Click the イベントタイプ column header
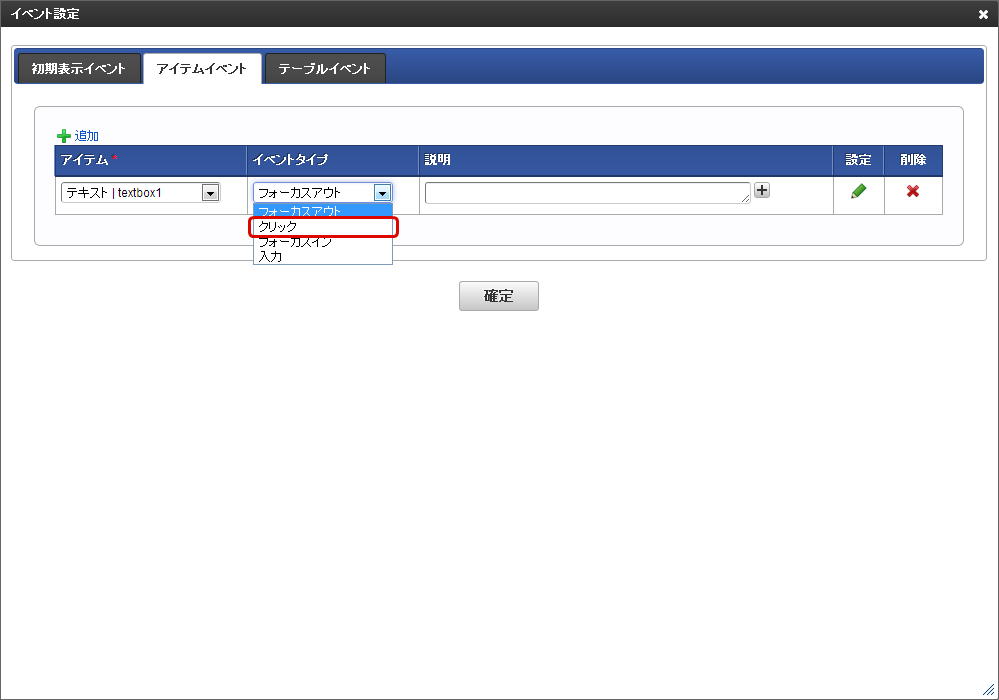Screen dimensions: 999x700 [x=333, y=160]
